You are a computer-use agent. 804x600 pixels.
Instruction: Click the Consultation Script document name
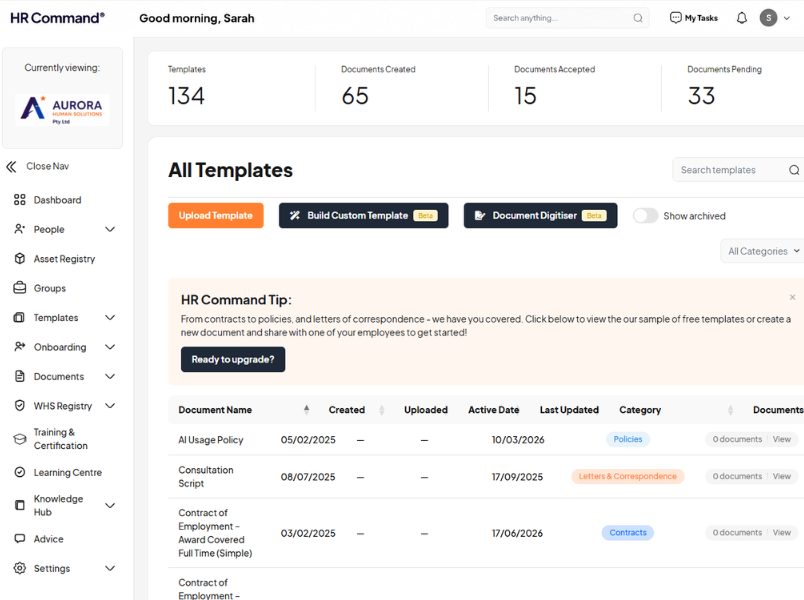(x=206, y=476)
